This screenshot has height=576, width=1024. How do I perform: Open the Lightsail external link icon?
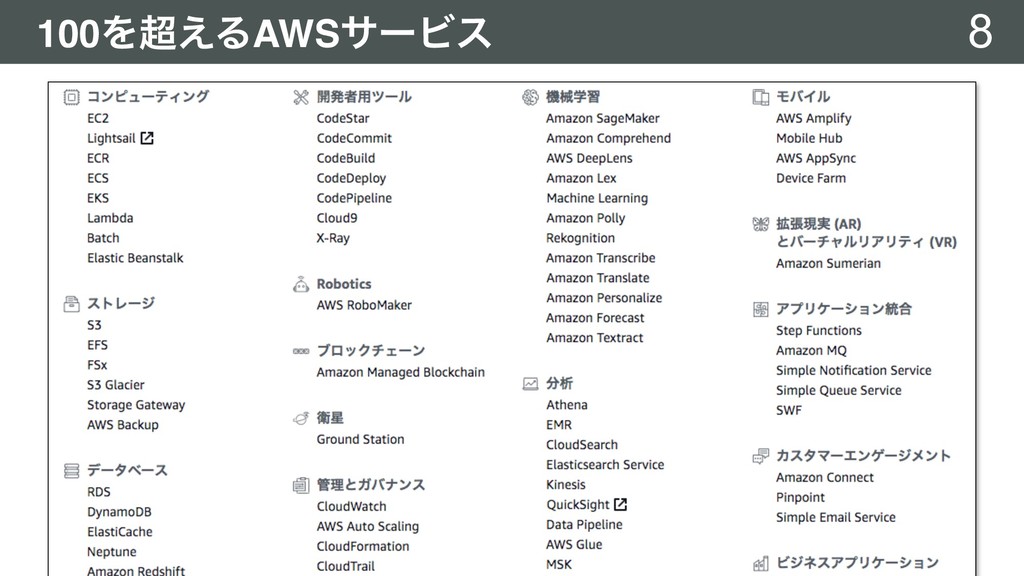pos(147,138)
